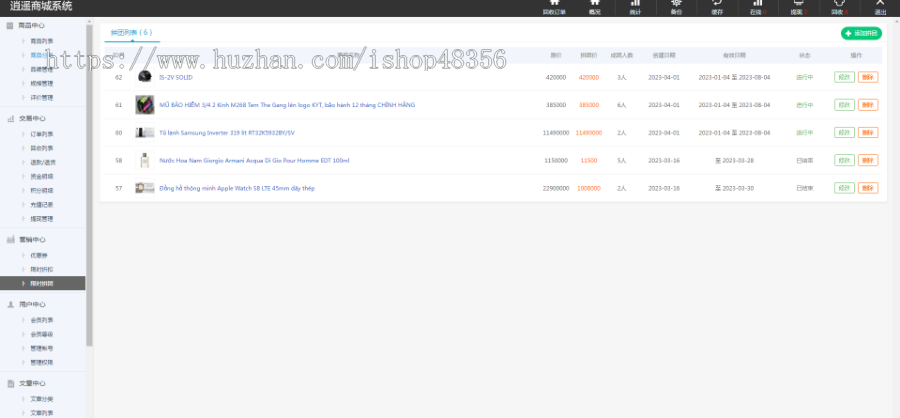Click the 交易中心 bar-chart icon
This screenshot has width=900, height=418.
click(10, 118)
